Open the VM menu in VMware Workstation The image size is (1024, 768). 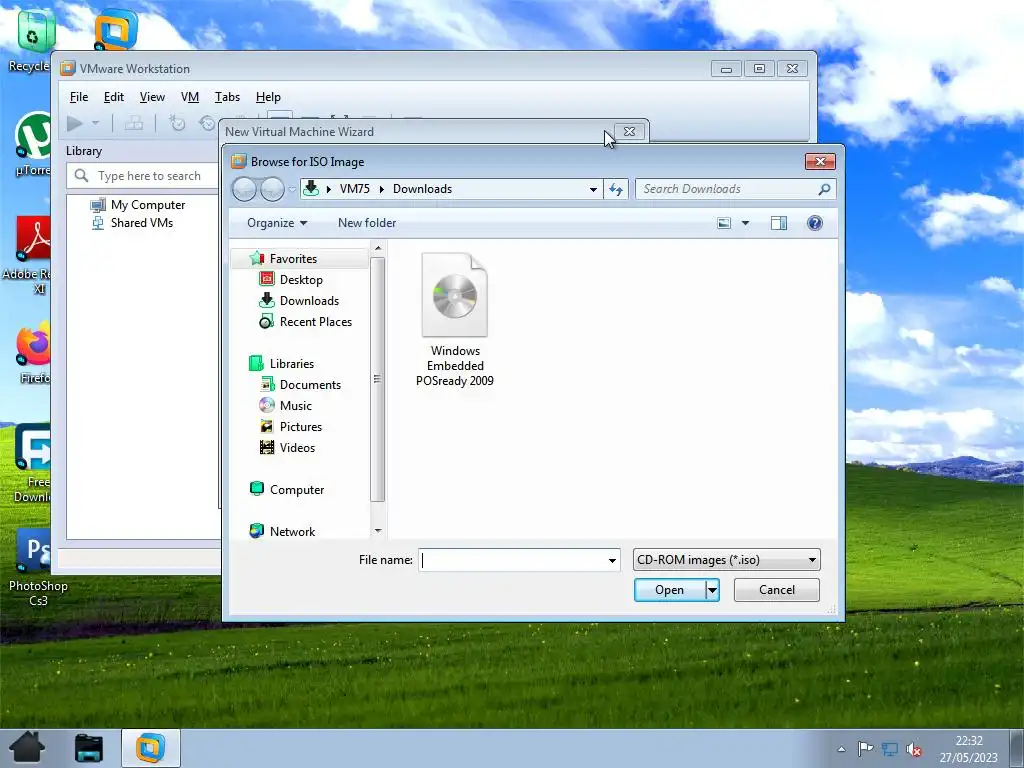click(189, 97)
